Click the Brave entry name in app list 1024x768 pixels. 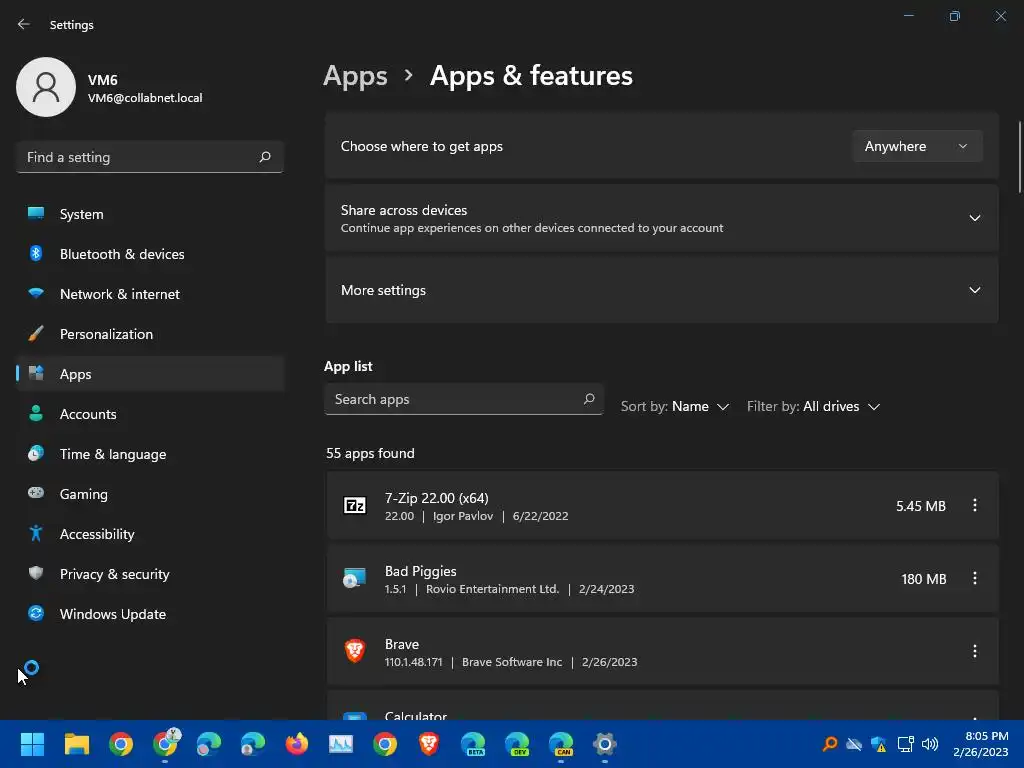point(402,645)
